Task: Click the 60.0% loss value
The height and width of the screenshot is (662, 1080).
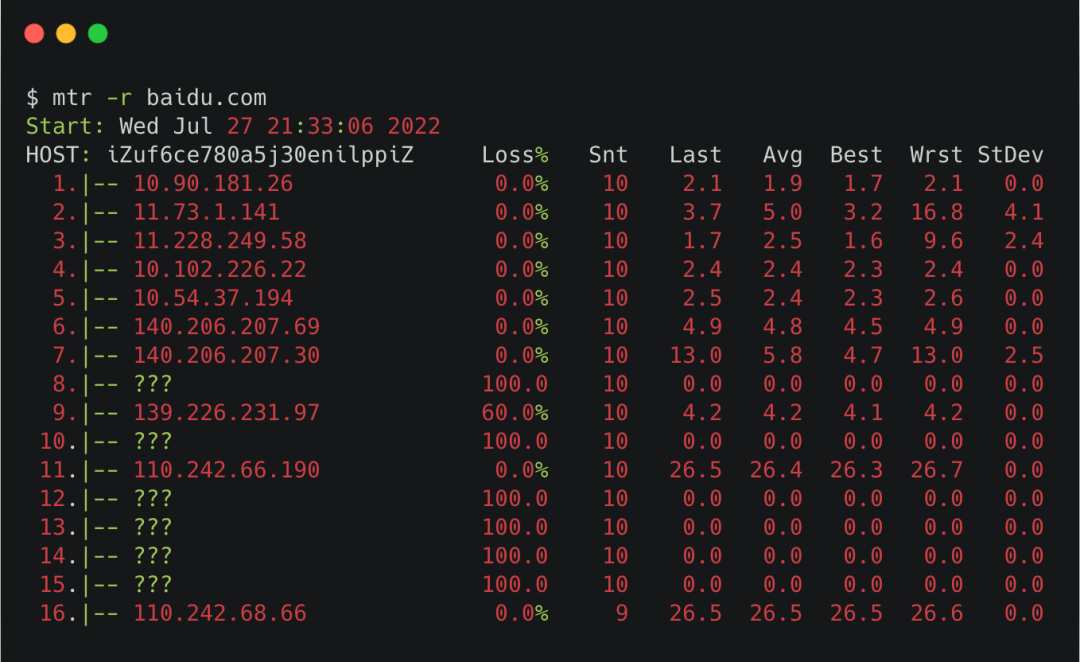Action: [x=515, y=413]
